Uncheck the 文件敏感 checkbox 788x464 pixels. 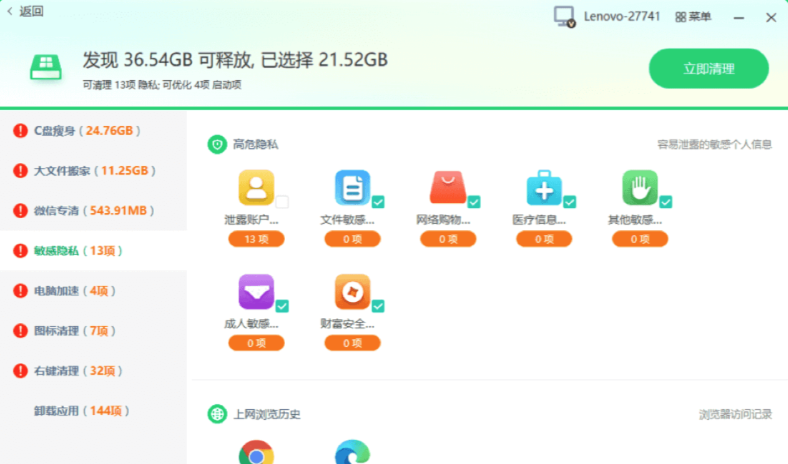tap(378, 202)
